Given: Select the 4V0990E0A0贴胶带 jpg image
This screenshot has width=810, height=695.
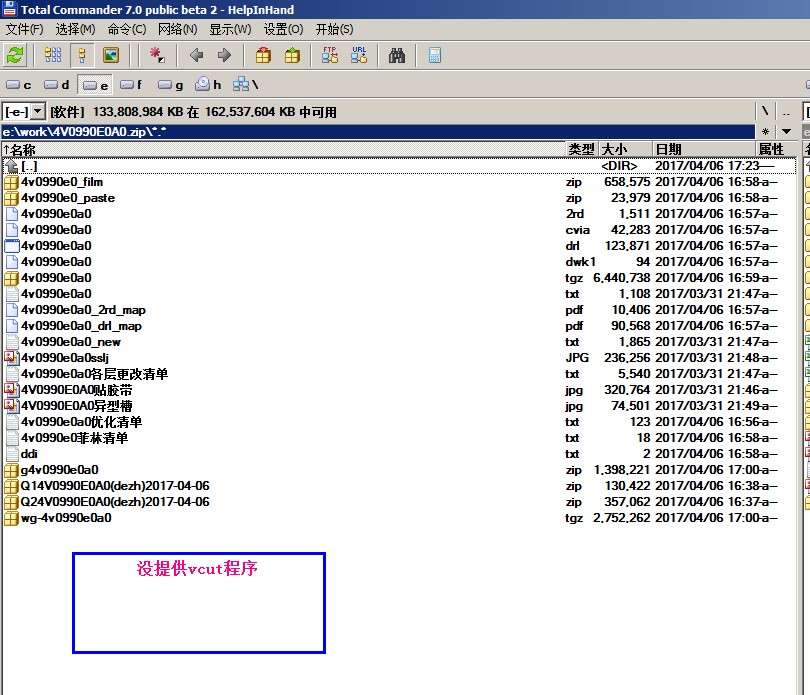Looking at the screenshot, I should 399,390.
